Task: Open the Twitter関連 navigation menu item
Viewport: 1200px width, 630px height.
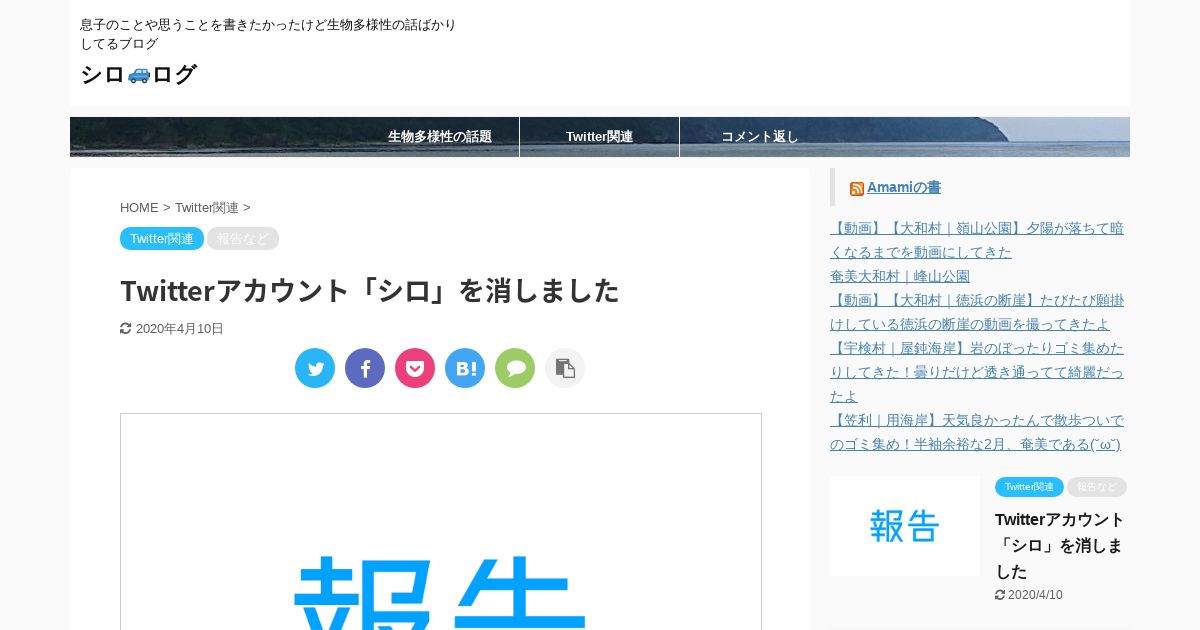Action: [x=599, y=137]
